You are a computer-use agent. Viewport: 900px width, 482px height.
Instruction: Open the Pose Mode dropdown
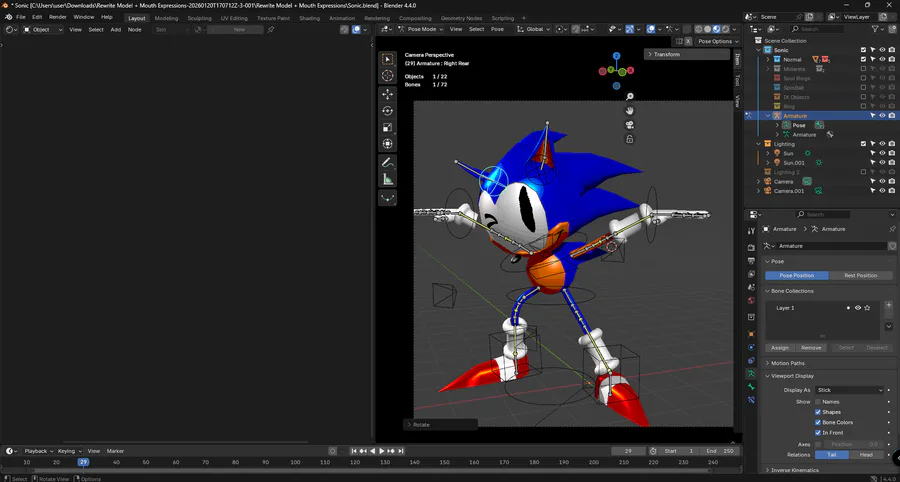point(422,29)
